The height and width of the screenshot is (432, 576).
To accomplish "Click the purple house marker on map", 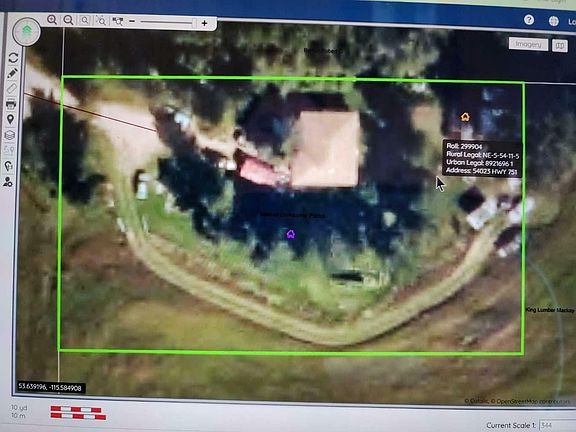I will tap(291, 234).
